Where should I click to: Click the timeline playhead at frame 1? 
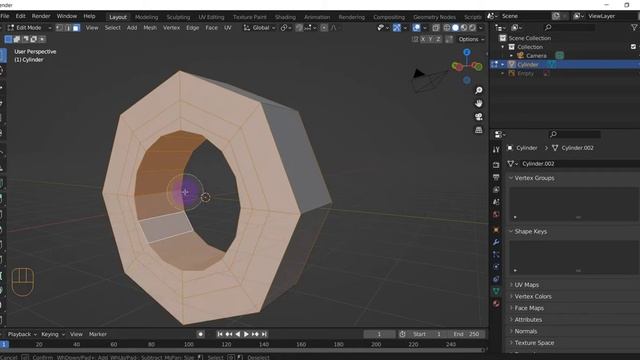4,344
